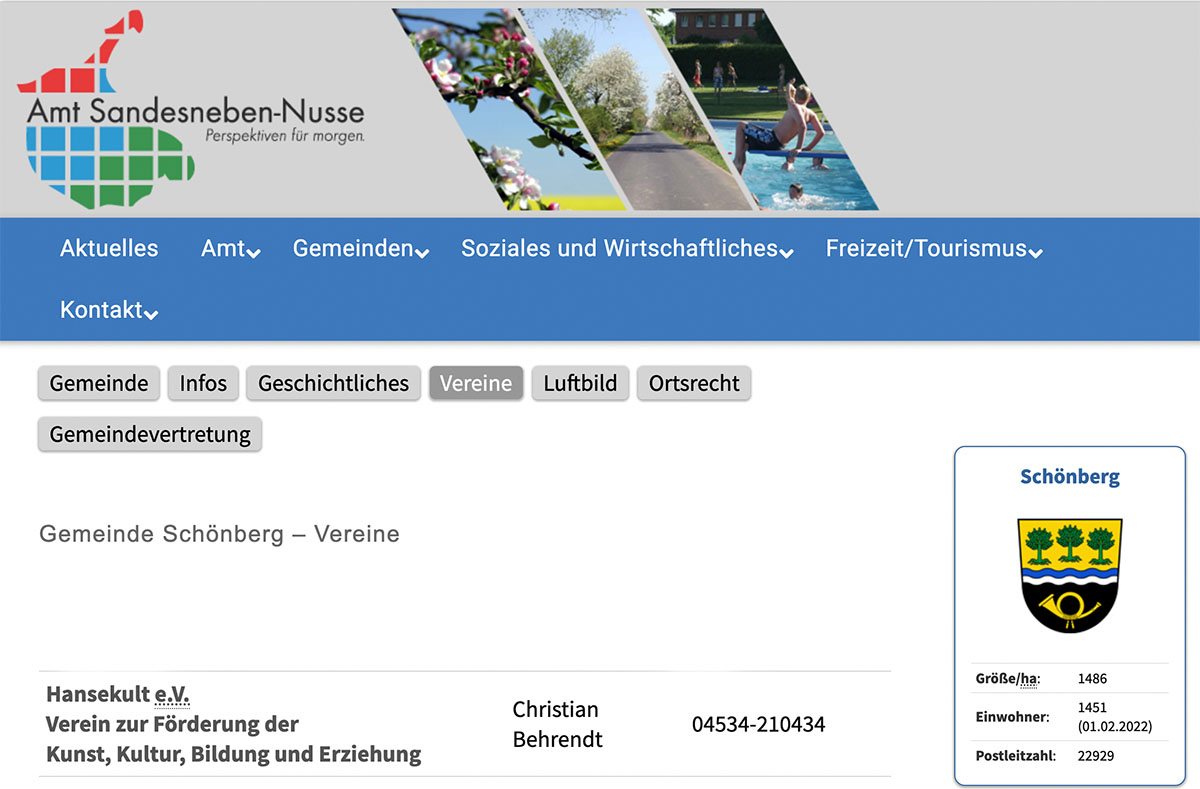Screen dimensions: 1200x789
Task: Switch to the Luftbild tab
Action: click(x=580, y=383)
